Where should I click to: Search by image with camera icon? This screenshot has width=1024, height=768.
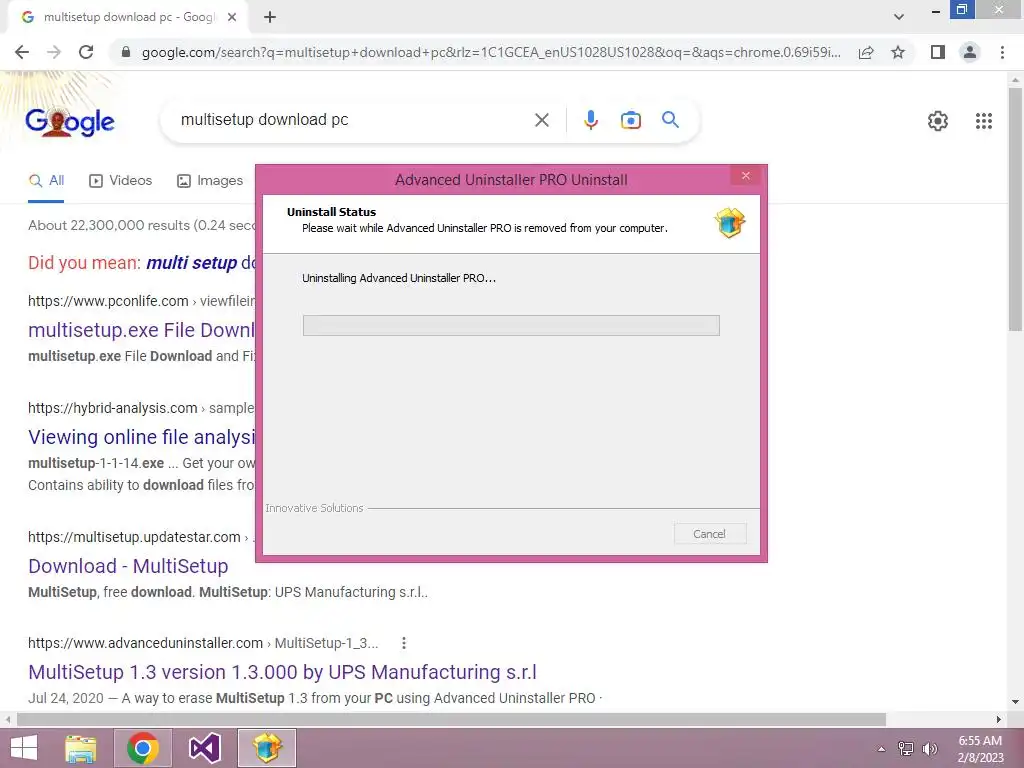click(x=630, y=120)
